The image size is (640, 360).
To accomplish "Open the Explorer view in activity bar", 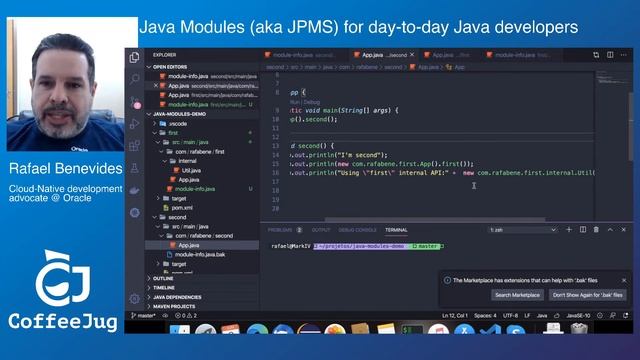I will pos(134,58).
